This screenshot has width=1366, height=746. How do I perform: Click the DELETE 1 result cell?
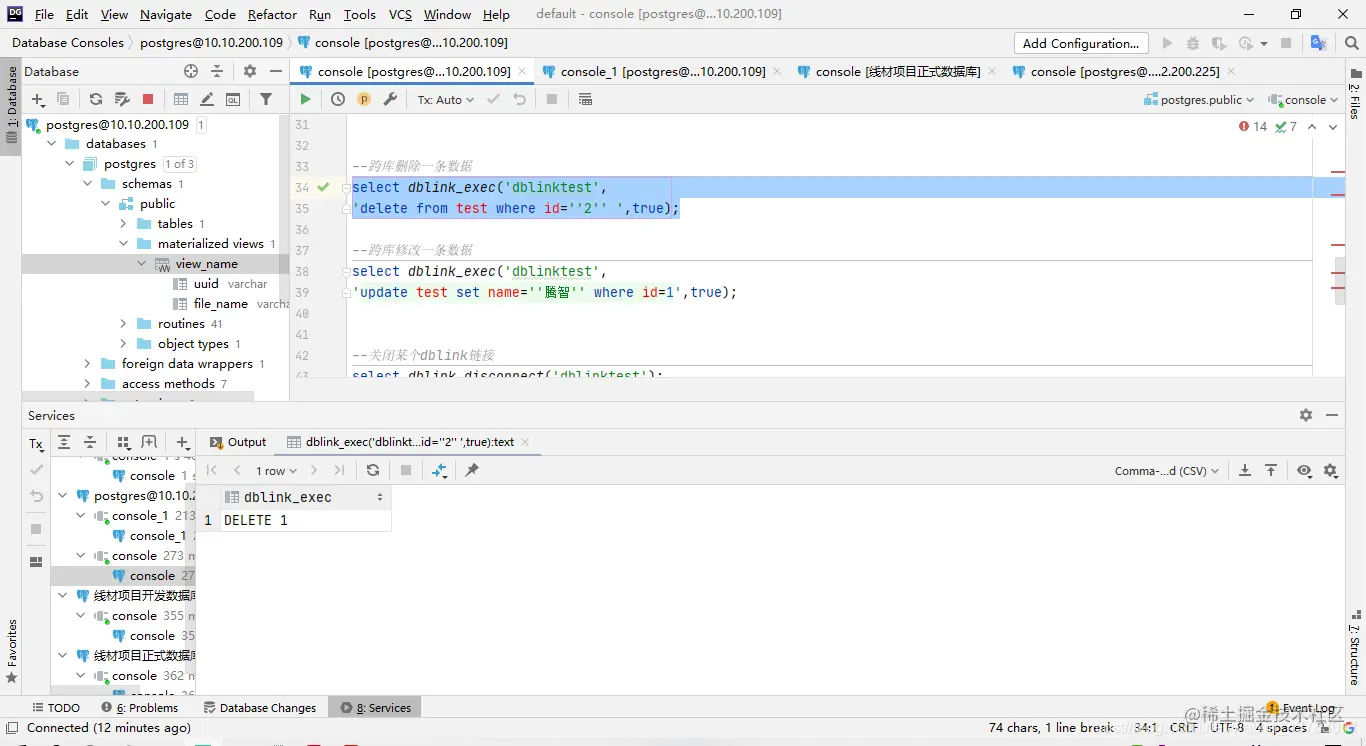pos(305,520)
